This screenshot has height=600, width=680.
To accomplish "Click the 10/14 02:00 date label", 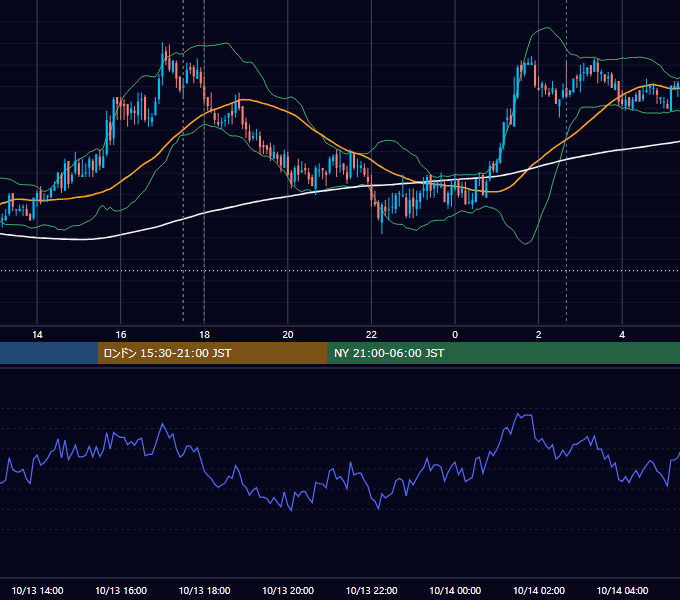I will pyautogui.click(x=539, y=590).
